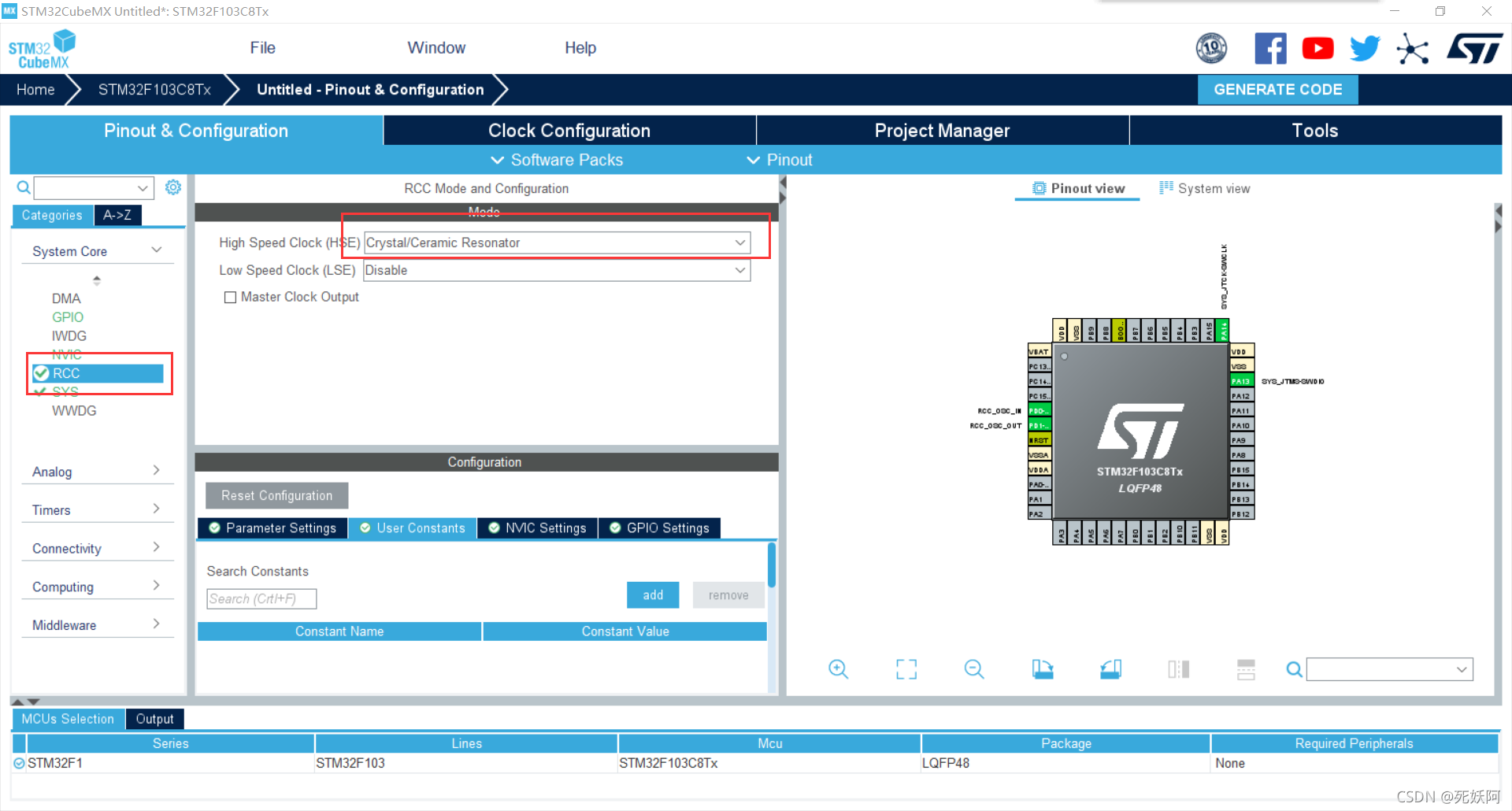This screenshot has width=1512, height=811.
Task: Select the VBAT pin on chip
Action: point(1039,352)
